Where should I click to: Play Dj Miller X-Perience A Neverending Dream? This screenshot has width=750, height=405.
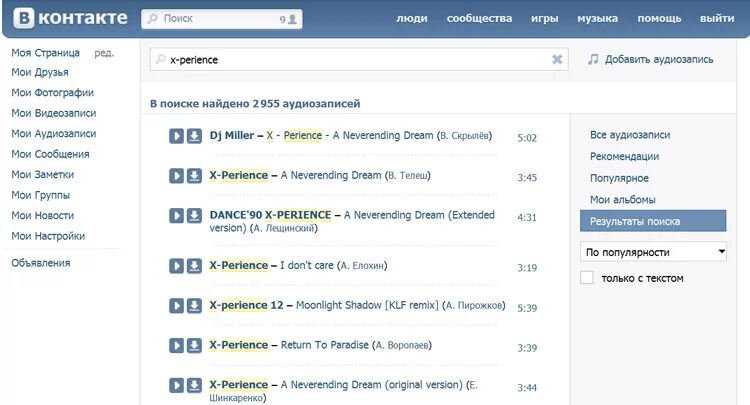(x=176, y=136)
